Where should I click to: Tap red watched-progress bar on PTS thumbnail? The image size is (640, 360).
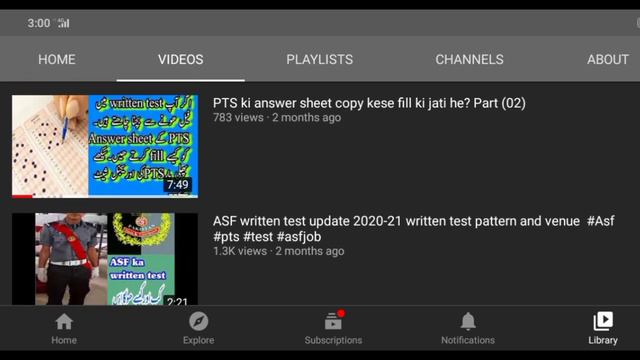22,197
